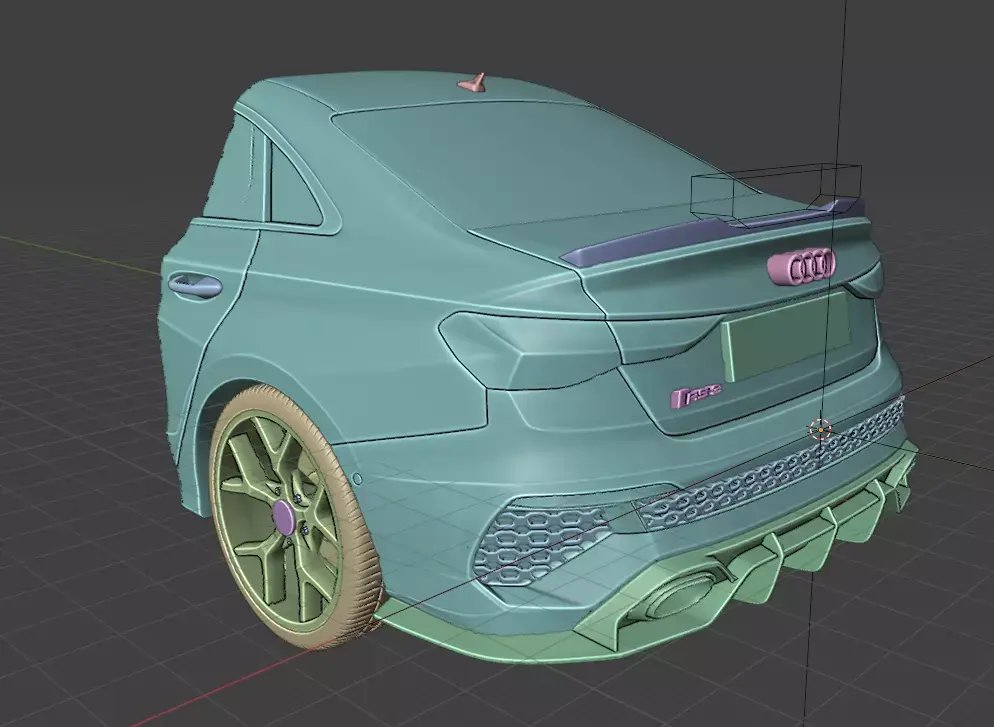Click the 3D cursor crosshair near bumper
The width and height of the screenshot is (994, 727).
(x=820, y=430)
